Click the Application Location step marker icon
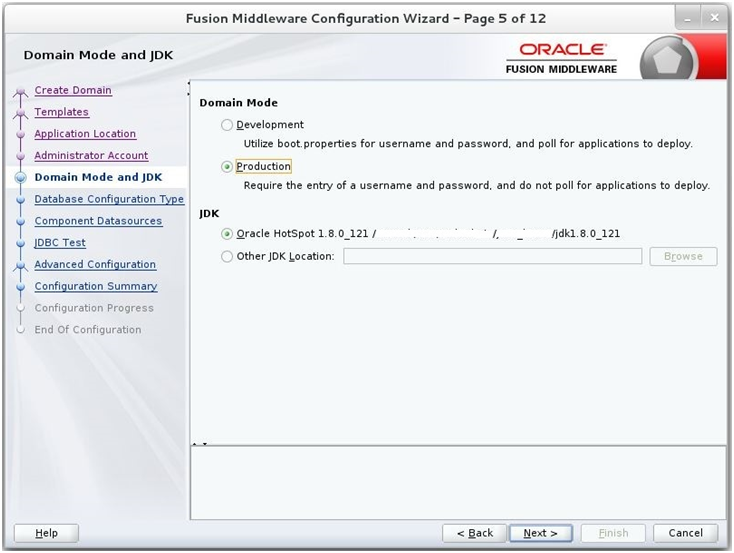Viewport: 734px width, 553px height. pyautogui.click(x=20, y=134)
